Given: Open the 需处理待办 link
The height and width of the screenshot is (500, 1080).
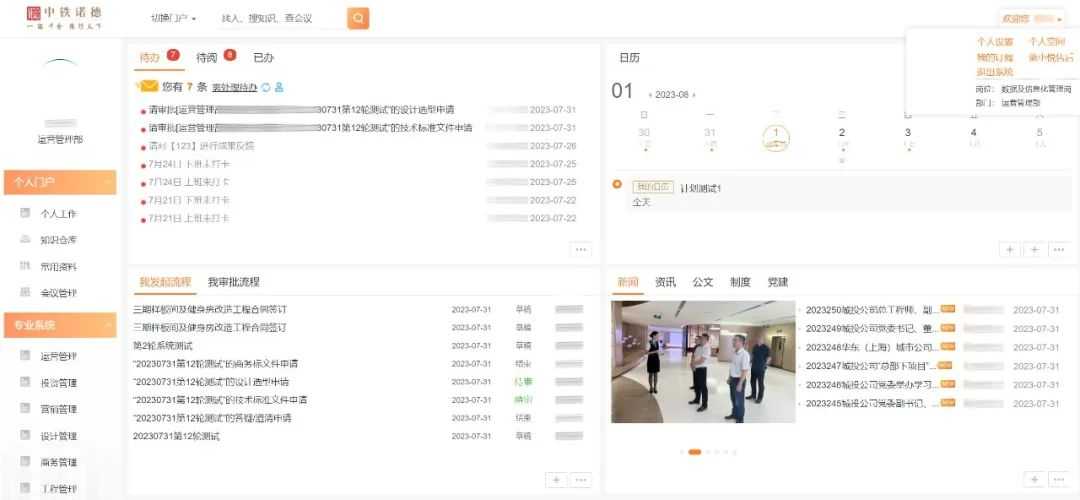Looking at the screenshot, I should tap(234, 87).
